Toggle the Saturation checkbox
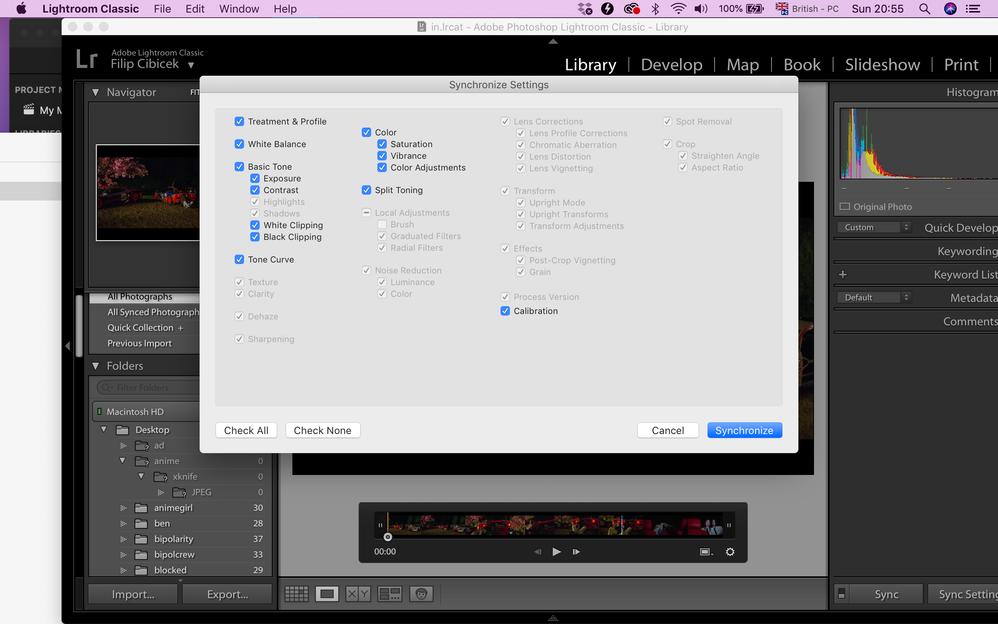This screenshot has width=998, height=624. click(x=382, y=145)
